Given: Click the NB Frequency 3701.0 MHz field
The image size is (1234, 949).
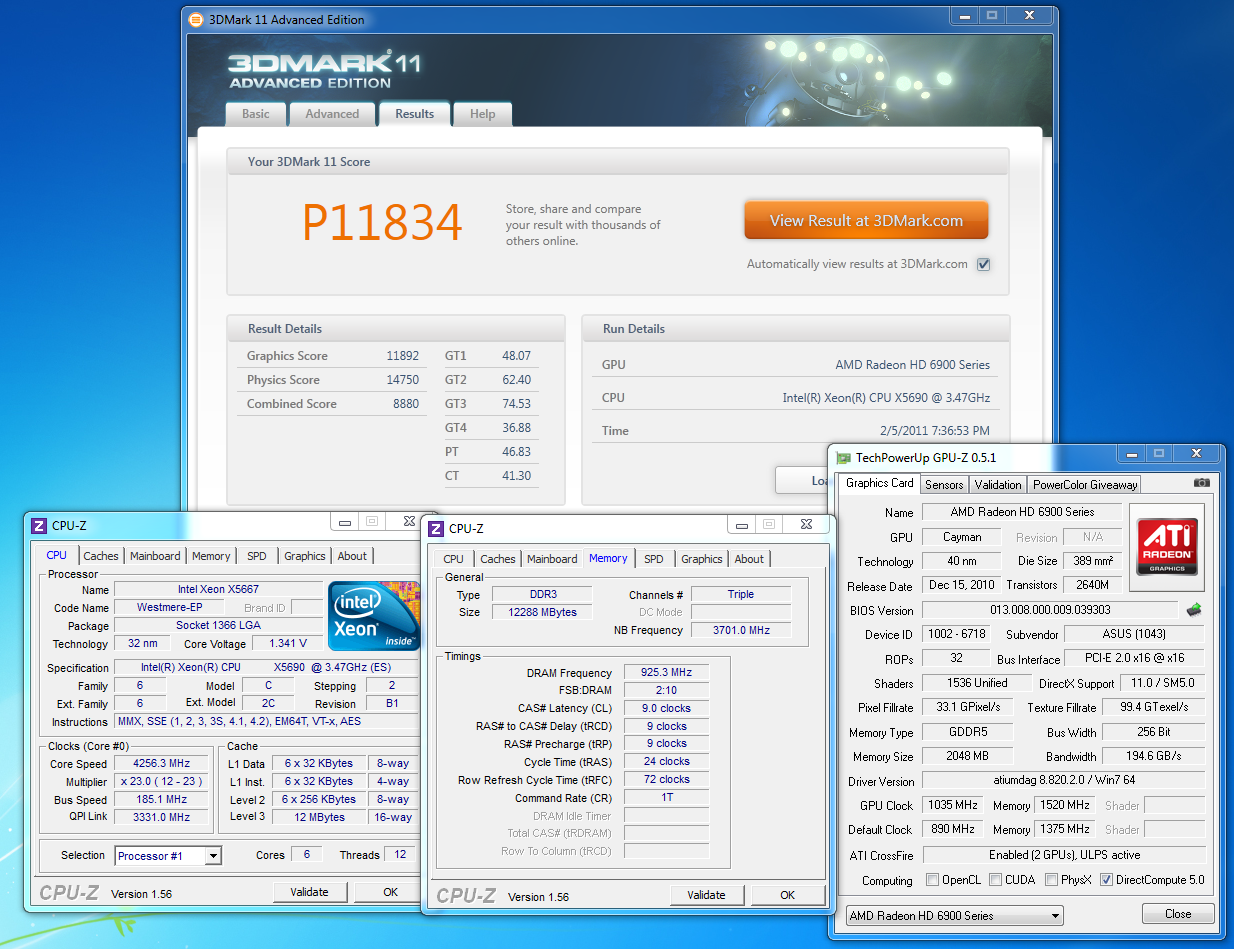Looking at the screenshot, I should 741,630.
